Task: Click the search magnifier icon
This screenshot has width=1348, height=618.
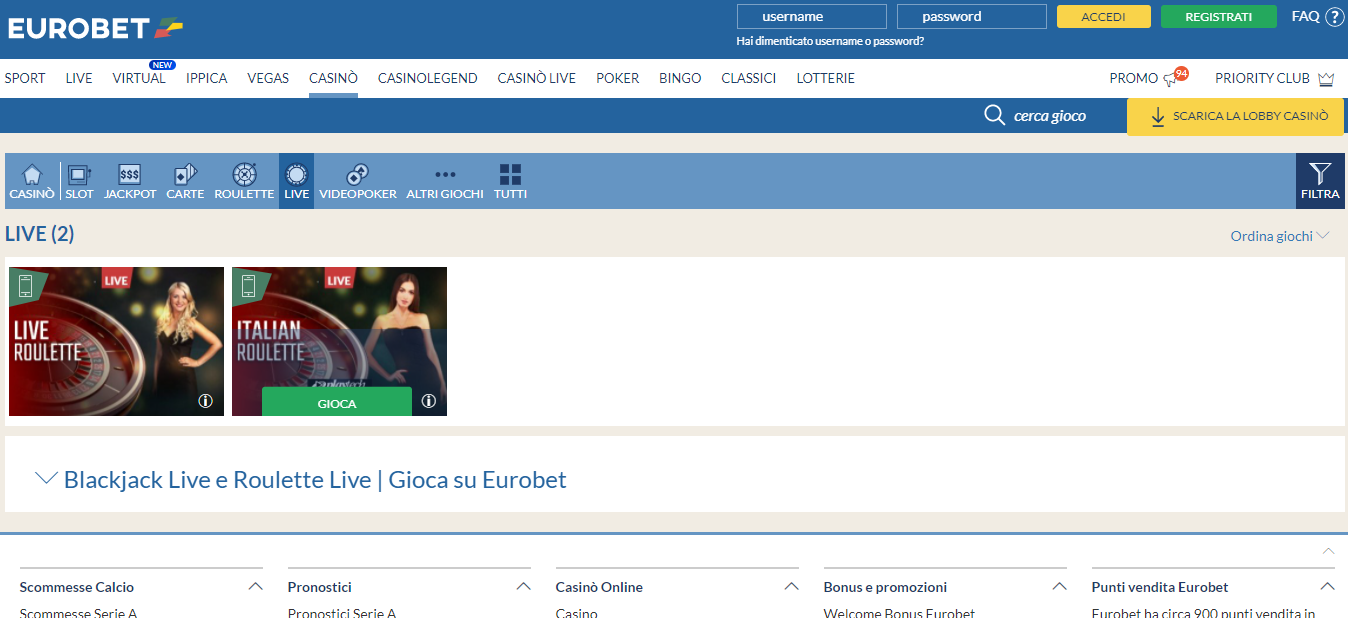Action: coord(994,116)
